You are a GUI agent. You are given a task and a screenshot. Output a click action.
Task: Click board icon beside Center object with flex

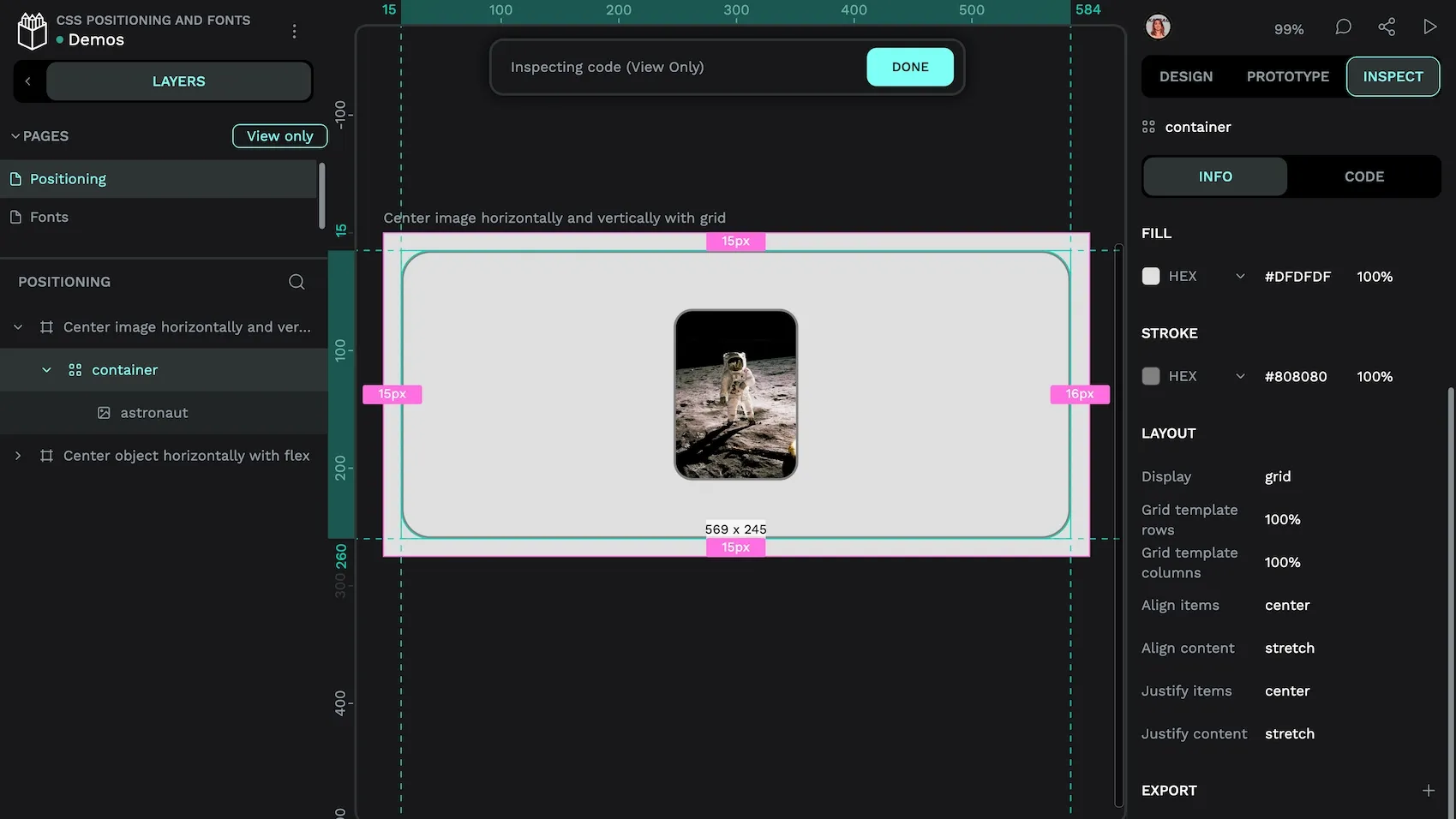pyautogui.click(x=46, y=456)
